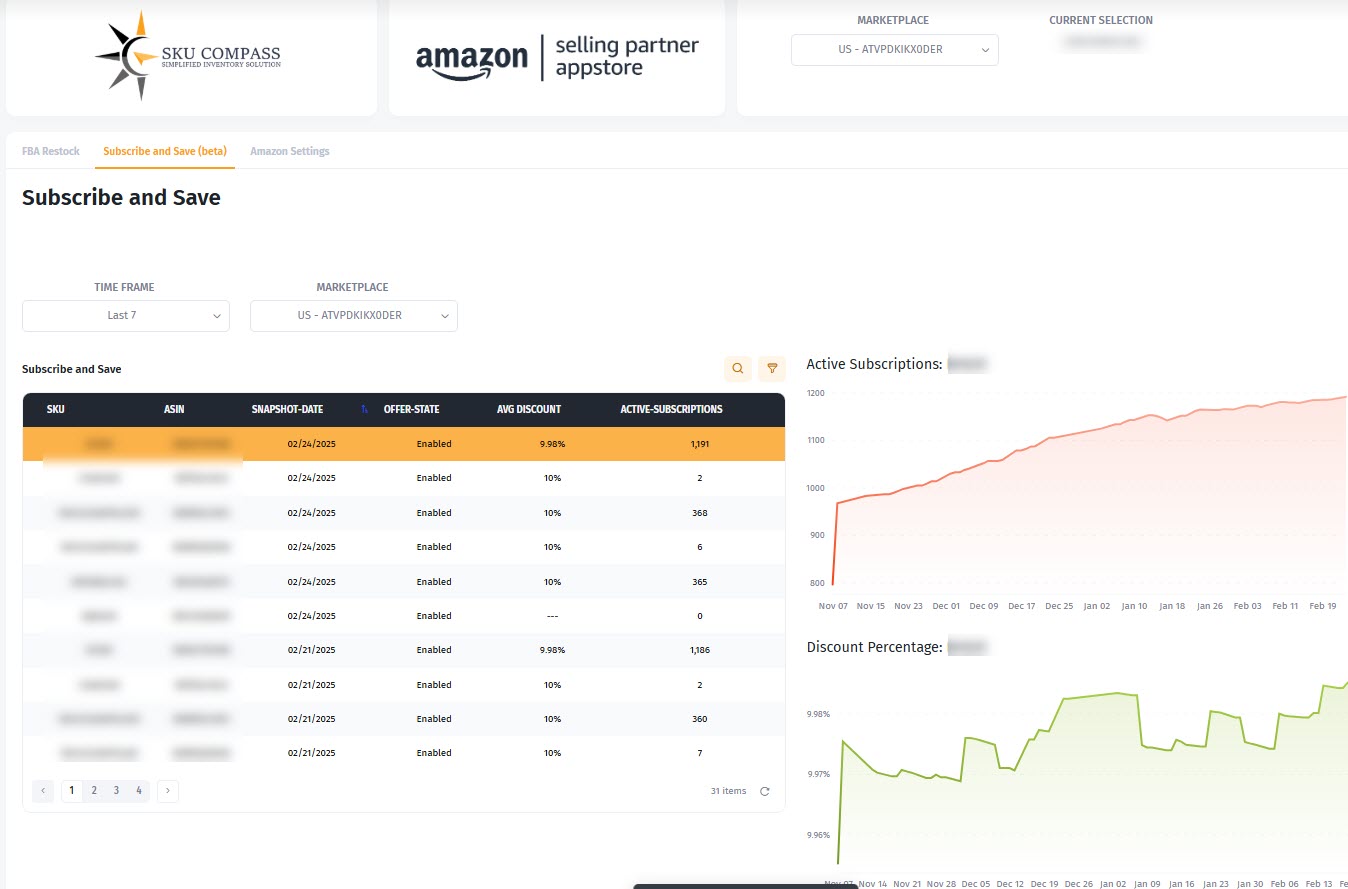The height and width of the screenshot is (889, 1348).
Task: Jump to page 2 of the table
Action: point(94,791)
